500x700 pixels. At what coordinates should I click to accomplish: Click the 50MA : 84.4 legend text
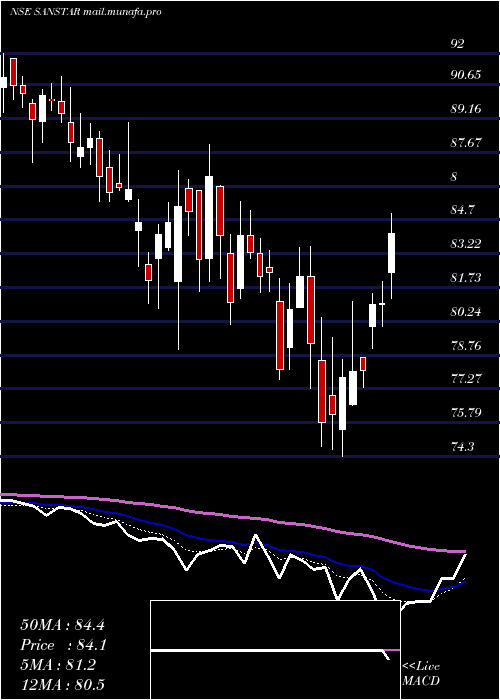62,625
